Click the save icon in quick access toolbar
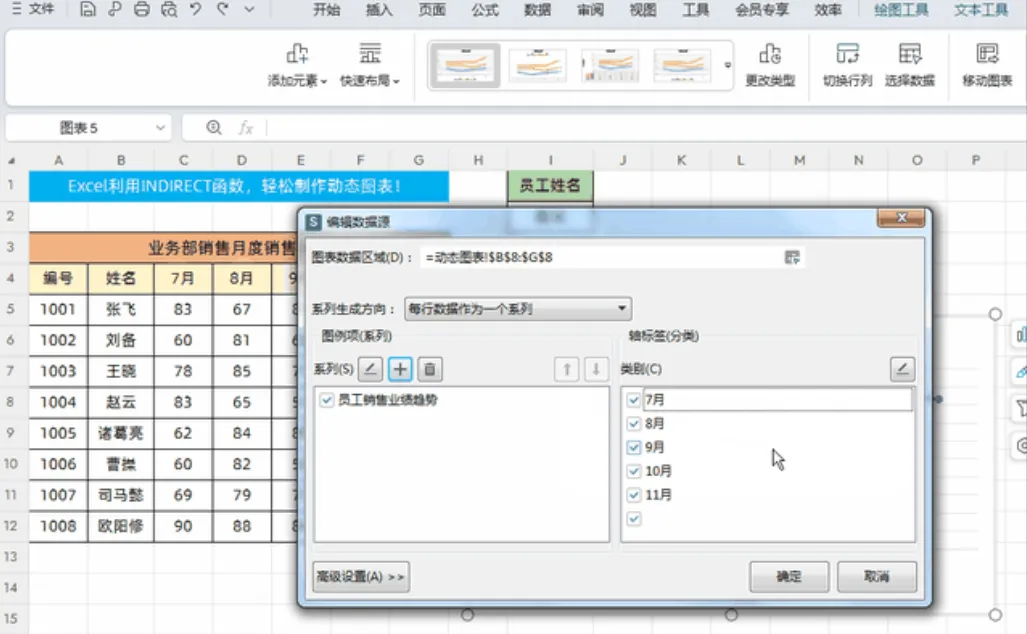1027x634 pixels. tap(88, 9)
